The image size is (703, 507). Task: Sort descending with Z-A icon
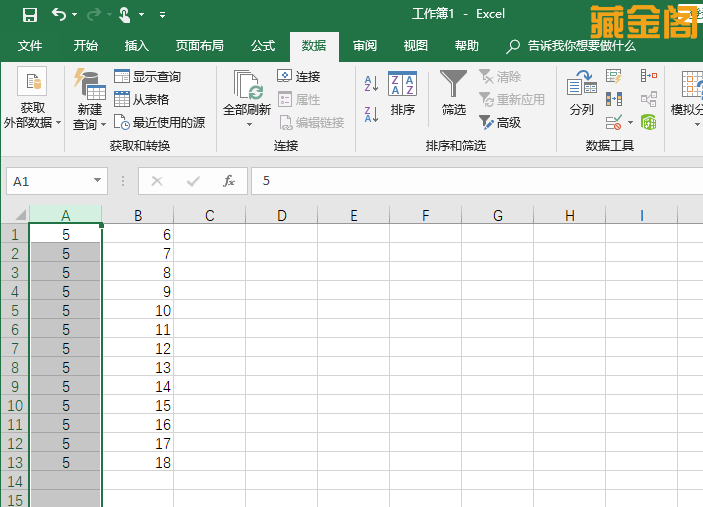point(371,114)
